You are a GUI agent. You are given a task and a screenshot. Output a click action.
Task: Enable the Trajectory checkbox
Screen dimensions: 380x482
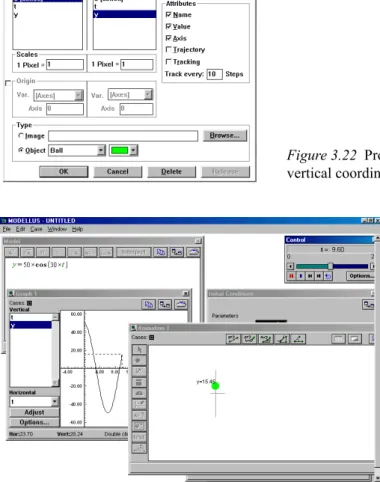(169, 49)
